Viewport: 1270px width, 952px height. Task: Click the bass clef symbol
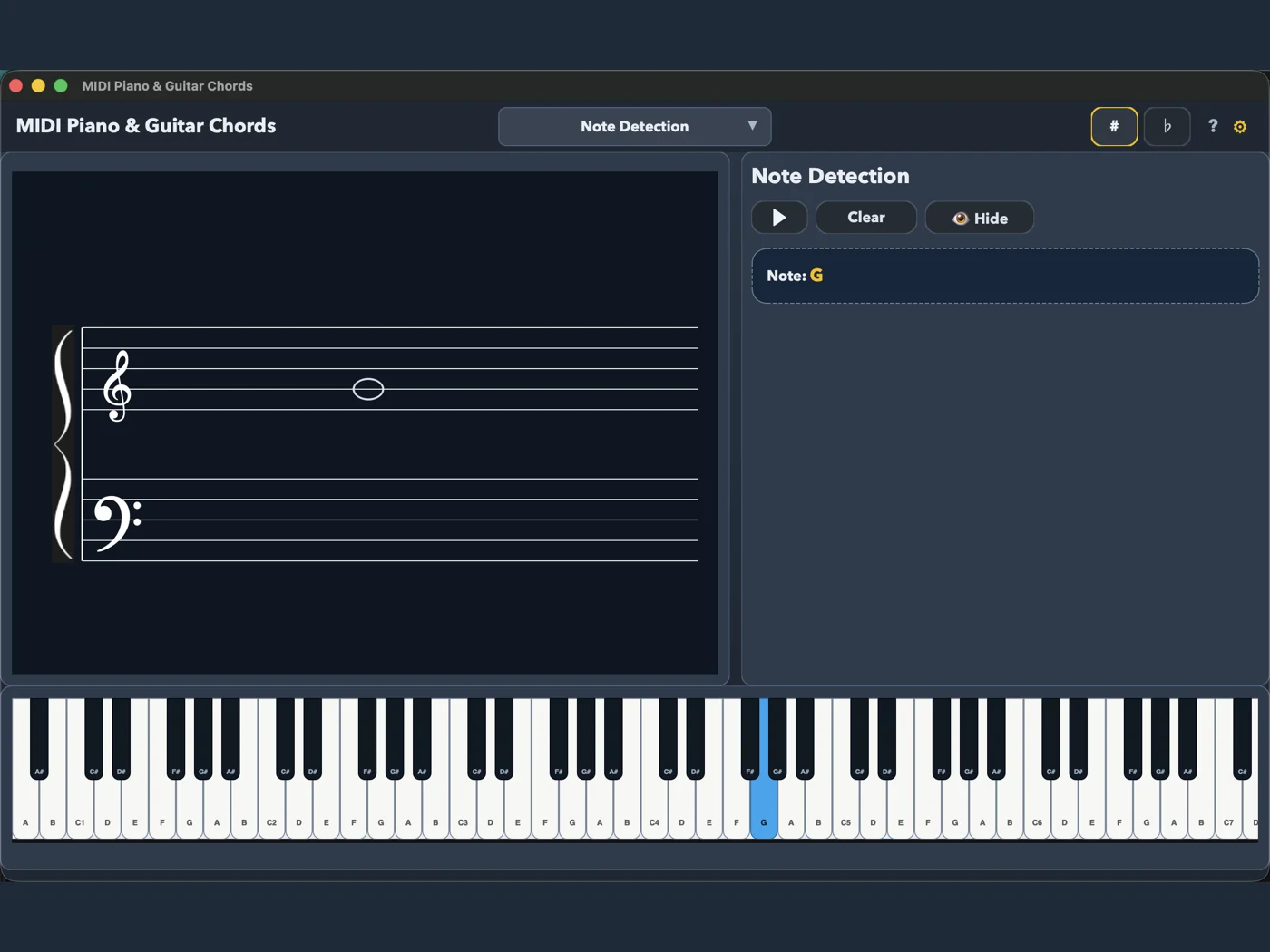[x=117, y=523]
